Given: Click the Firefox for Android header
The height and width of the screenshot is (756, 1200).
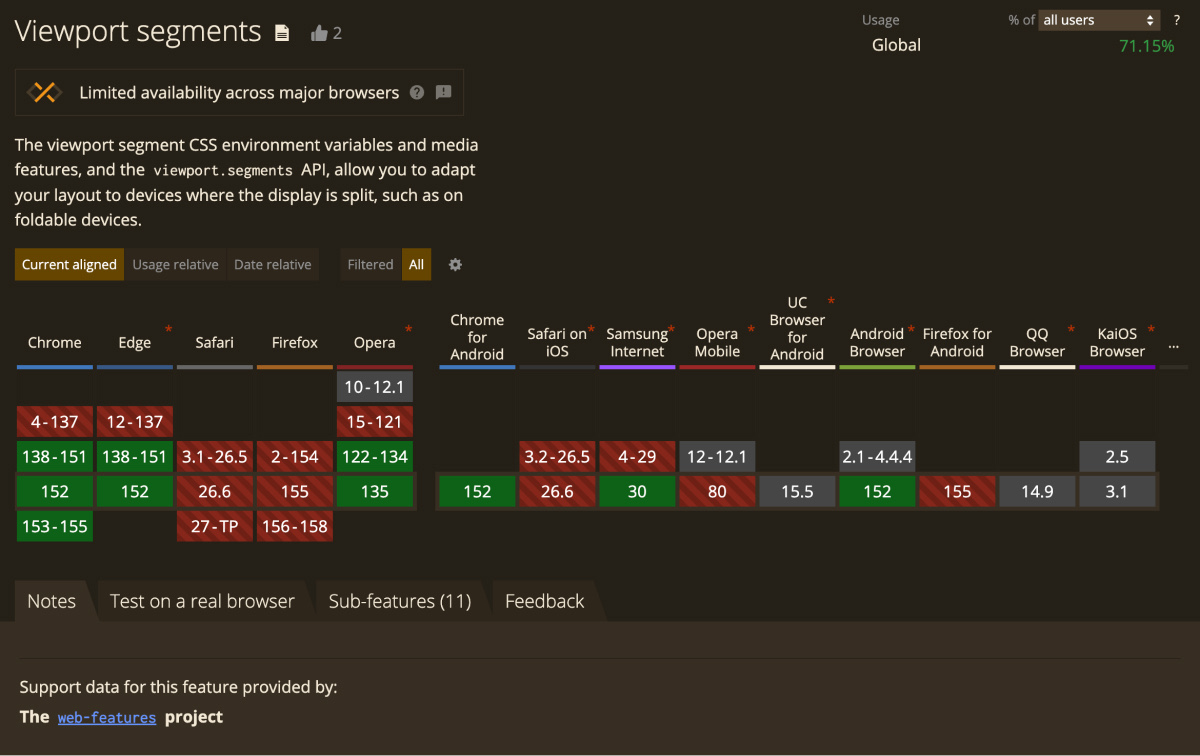Looking at the screenshot, I should coord(957,342).
